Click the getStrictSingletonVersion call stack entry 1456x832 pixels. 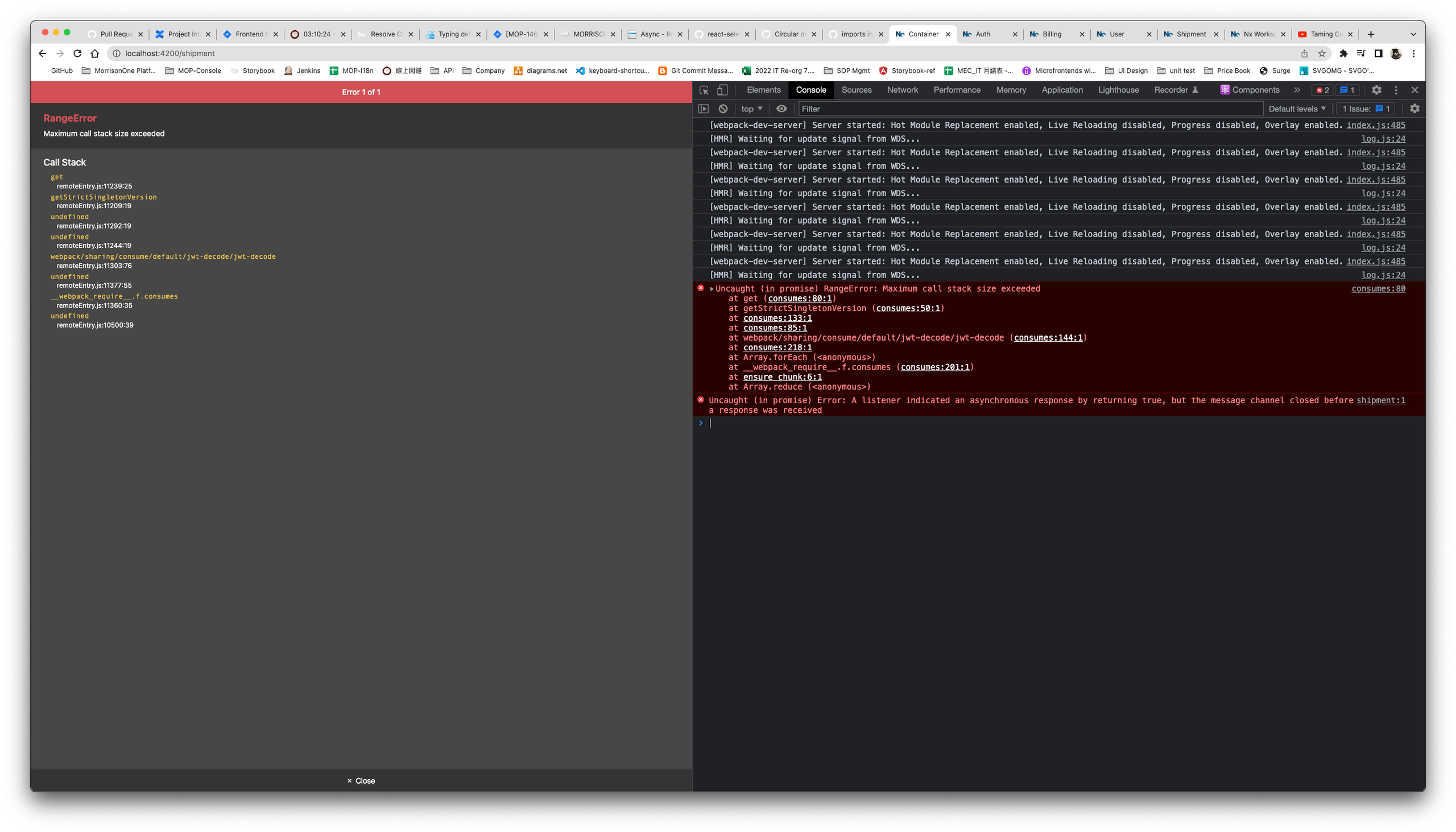pos(104,197)
